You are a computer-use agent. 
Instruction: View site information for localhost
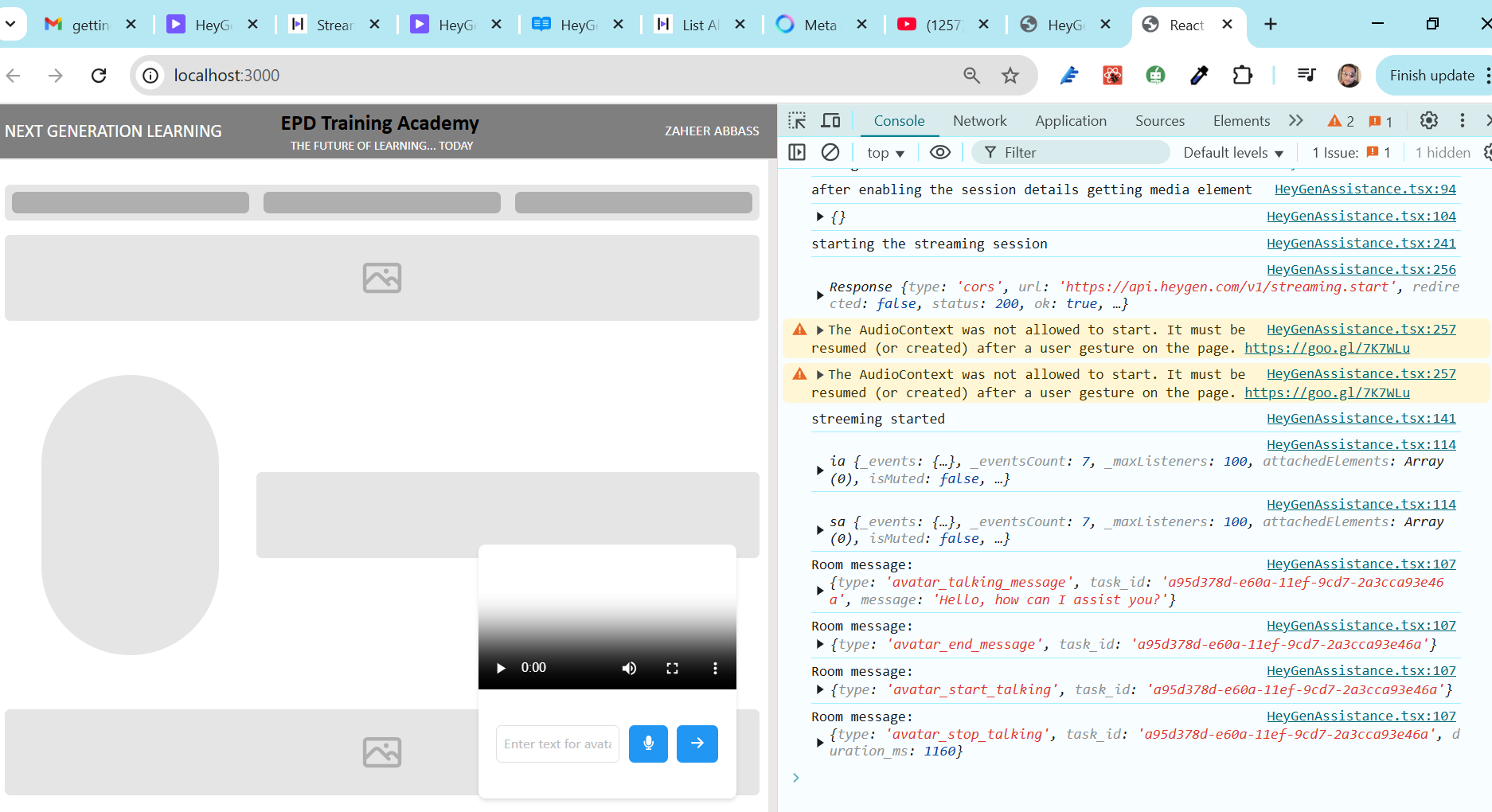click(150, 76)
